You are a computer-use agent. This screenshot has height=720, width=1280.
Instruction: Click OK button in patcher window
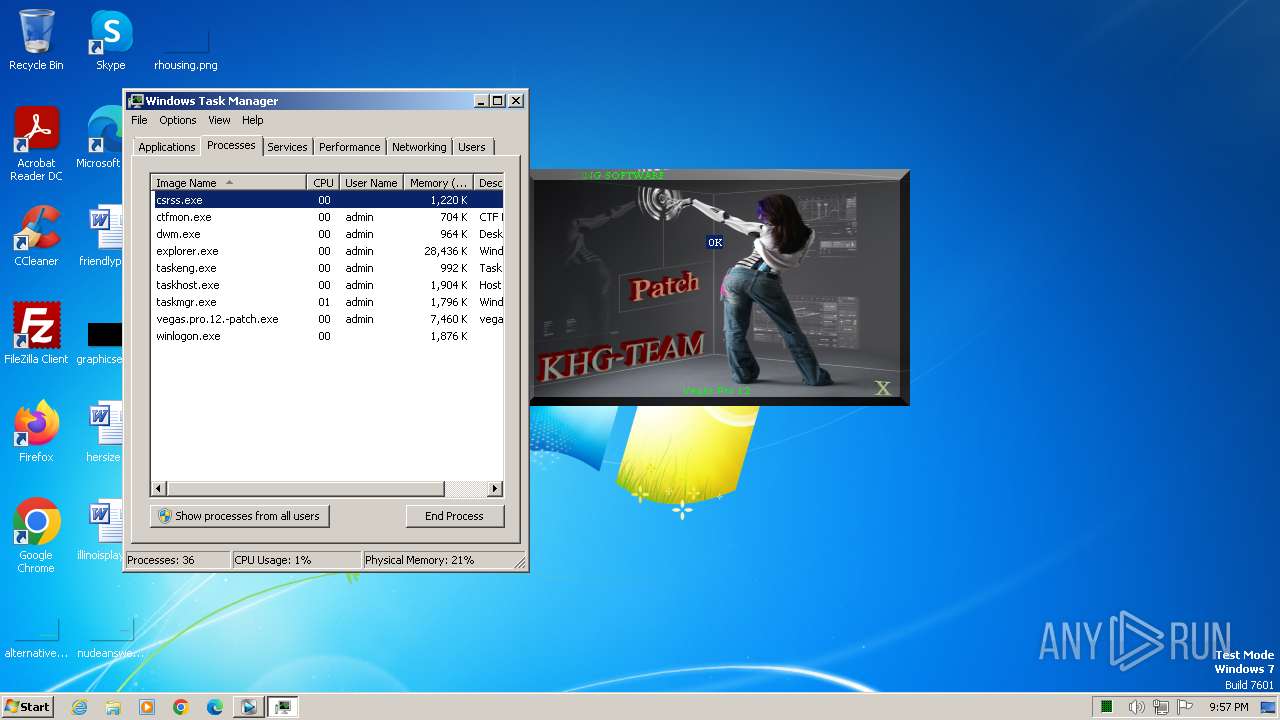(714, 242)
